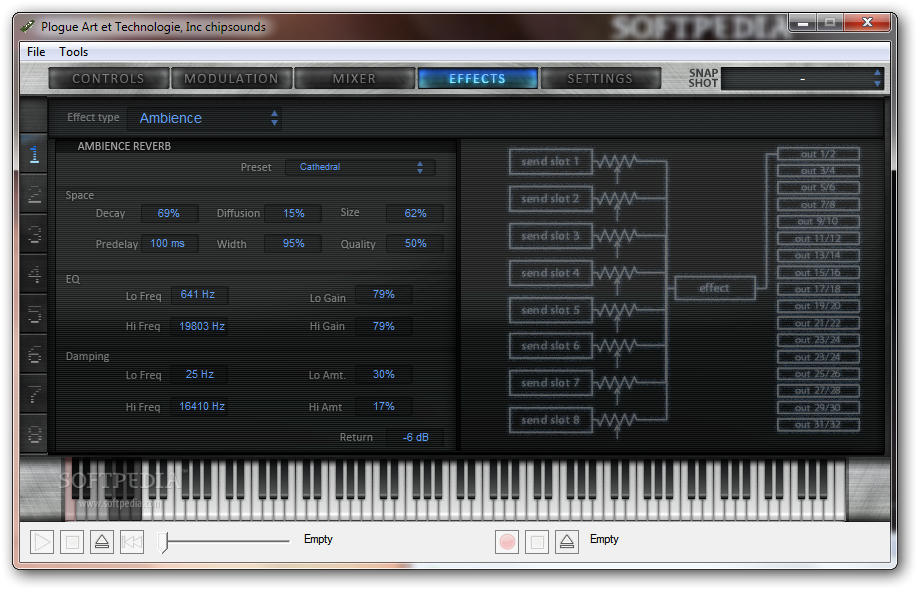Select effect slot 6 in the sidebar

point(34,354)
